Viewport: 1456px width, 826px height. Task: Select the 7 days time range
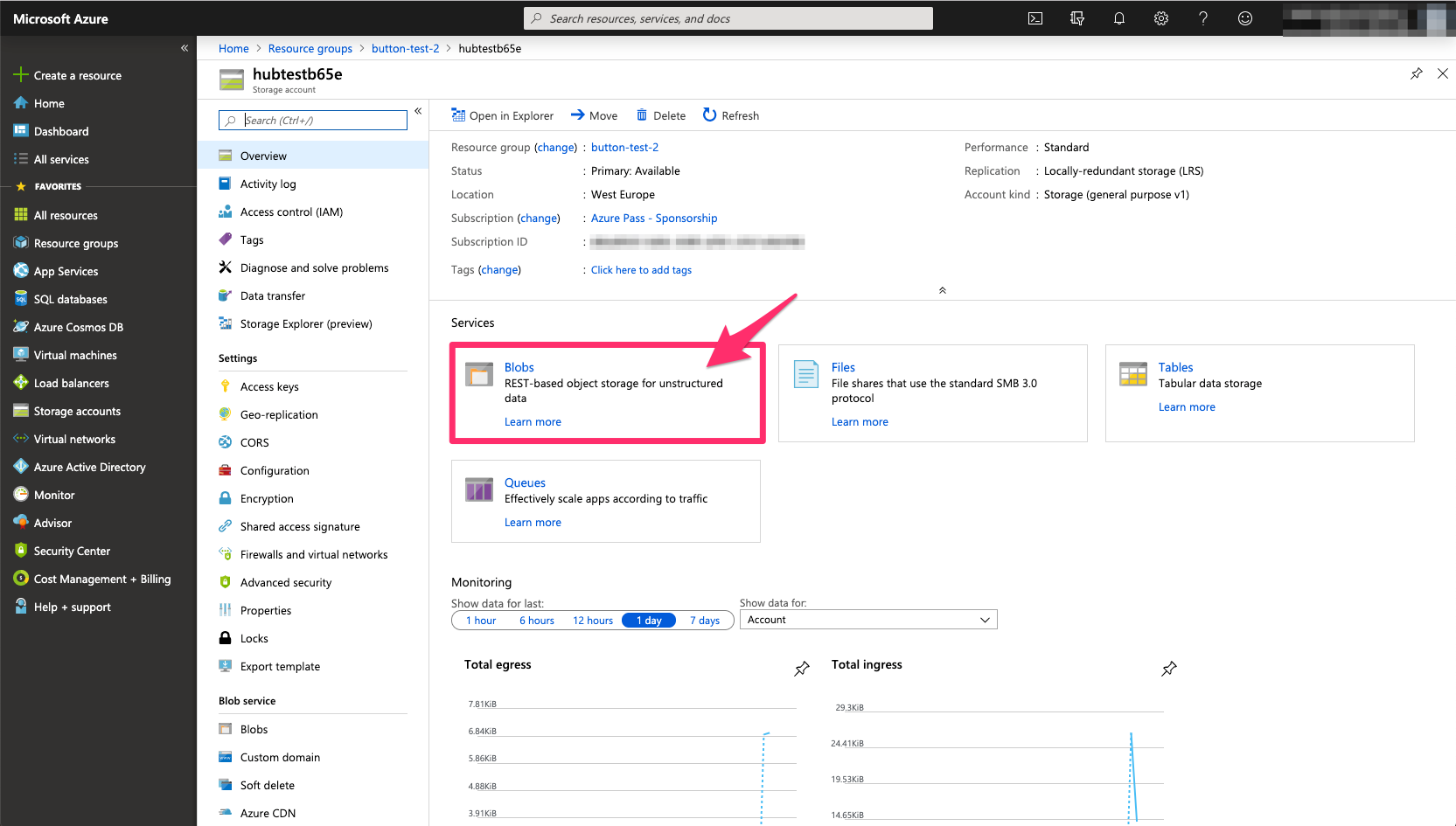coord(705,621)
